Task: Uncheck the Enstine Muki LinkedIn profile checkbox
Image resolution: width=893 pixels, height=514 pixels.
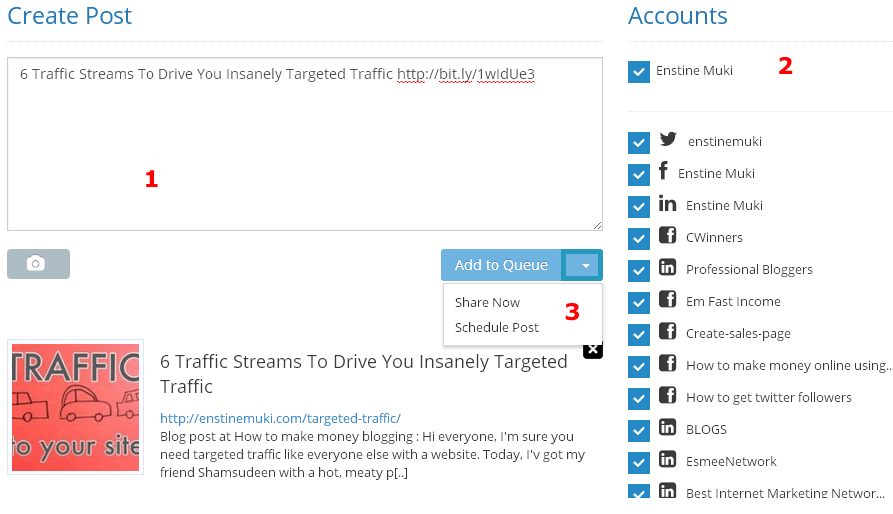Action: (639, 207)
